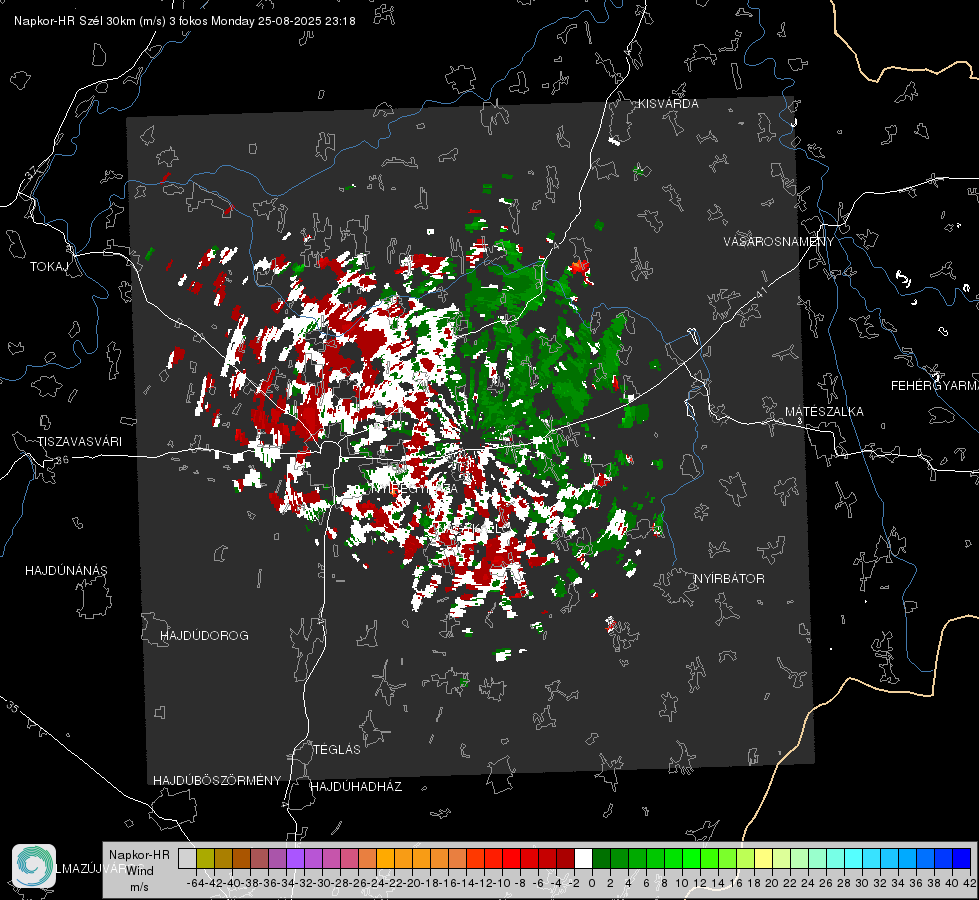Click the HAJDÚHADHÁZ label
Screen dimensions: 979x900
[356, 786]
